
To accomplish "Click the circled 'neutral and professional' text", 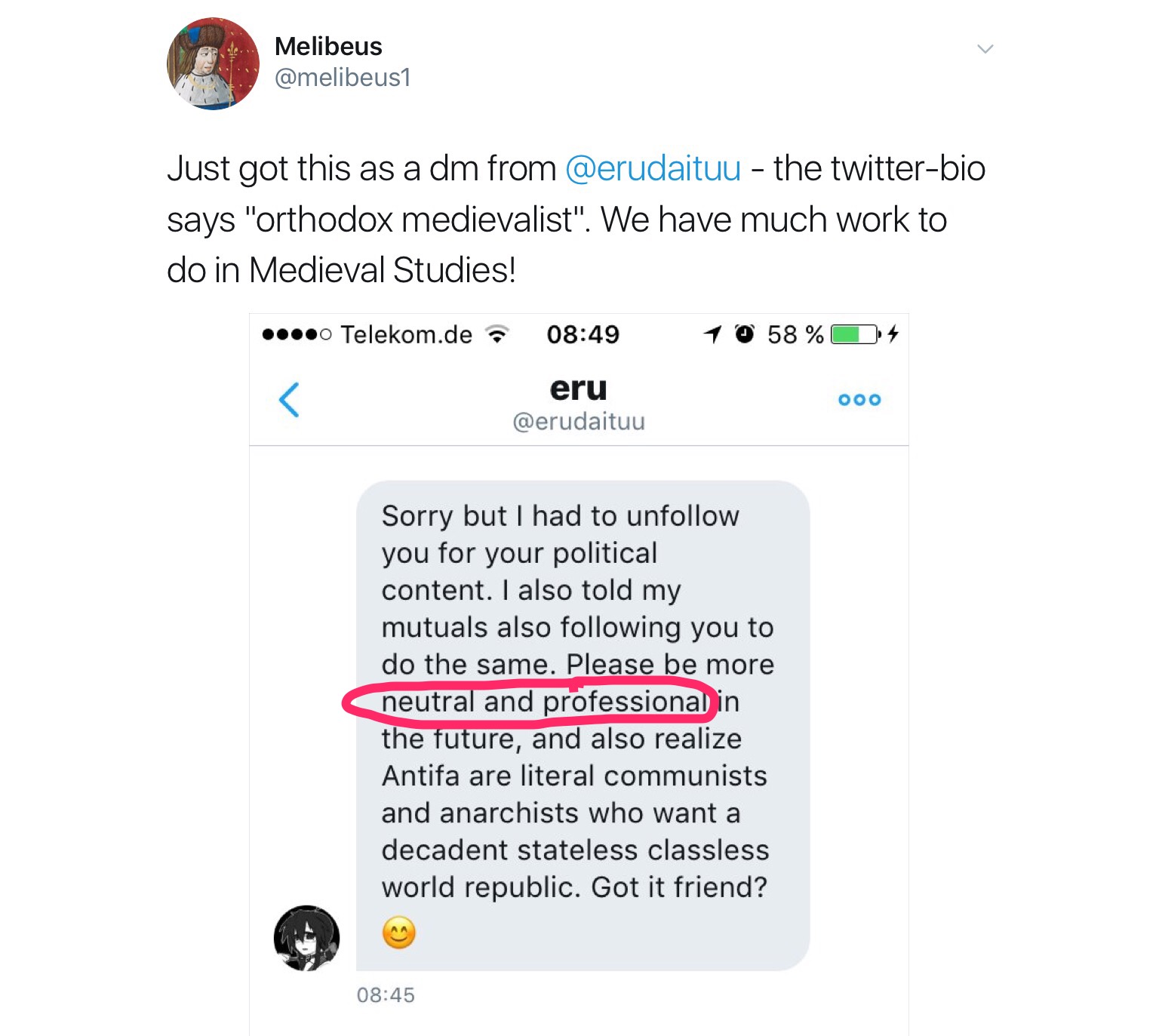I will [543, 702].
